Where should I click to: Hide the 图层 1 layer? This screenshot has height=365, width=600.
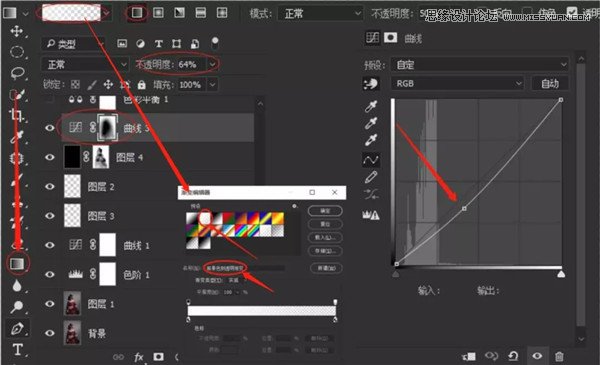click(50, 304)
